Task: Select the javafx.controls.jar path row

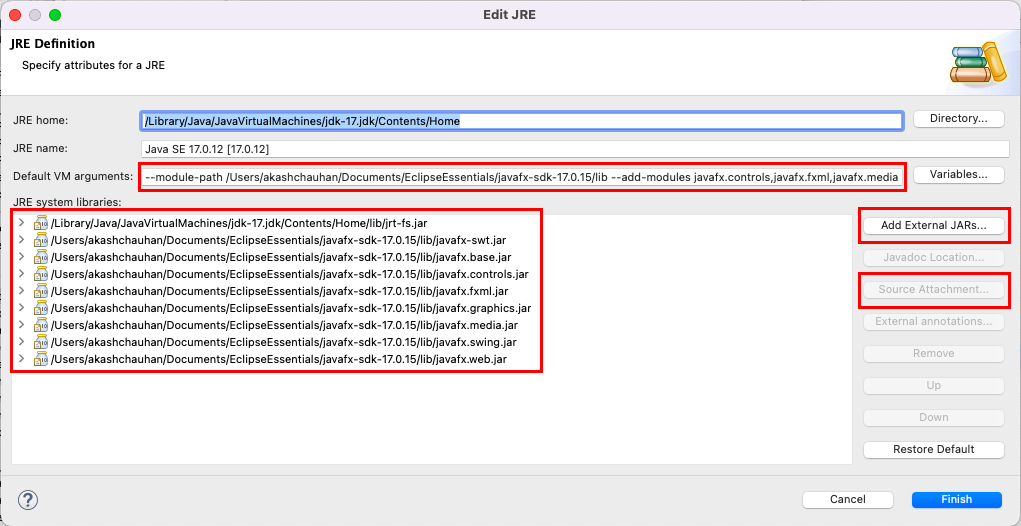Action: point(290,273)
